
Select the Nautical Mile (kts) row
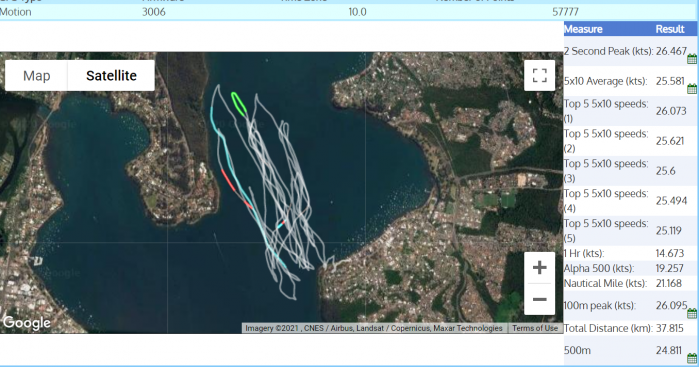tap(630, 283)
